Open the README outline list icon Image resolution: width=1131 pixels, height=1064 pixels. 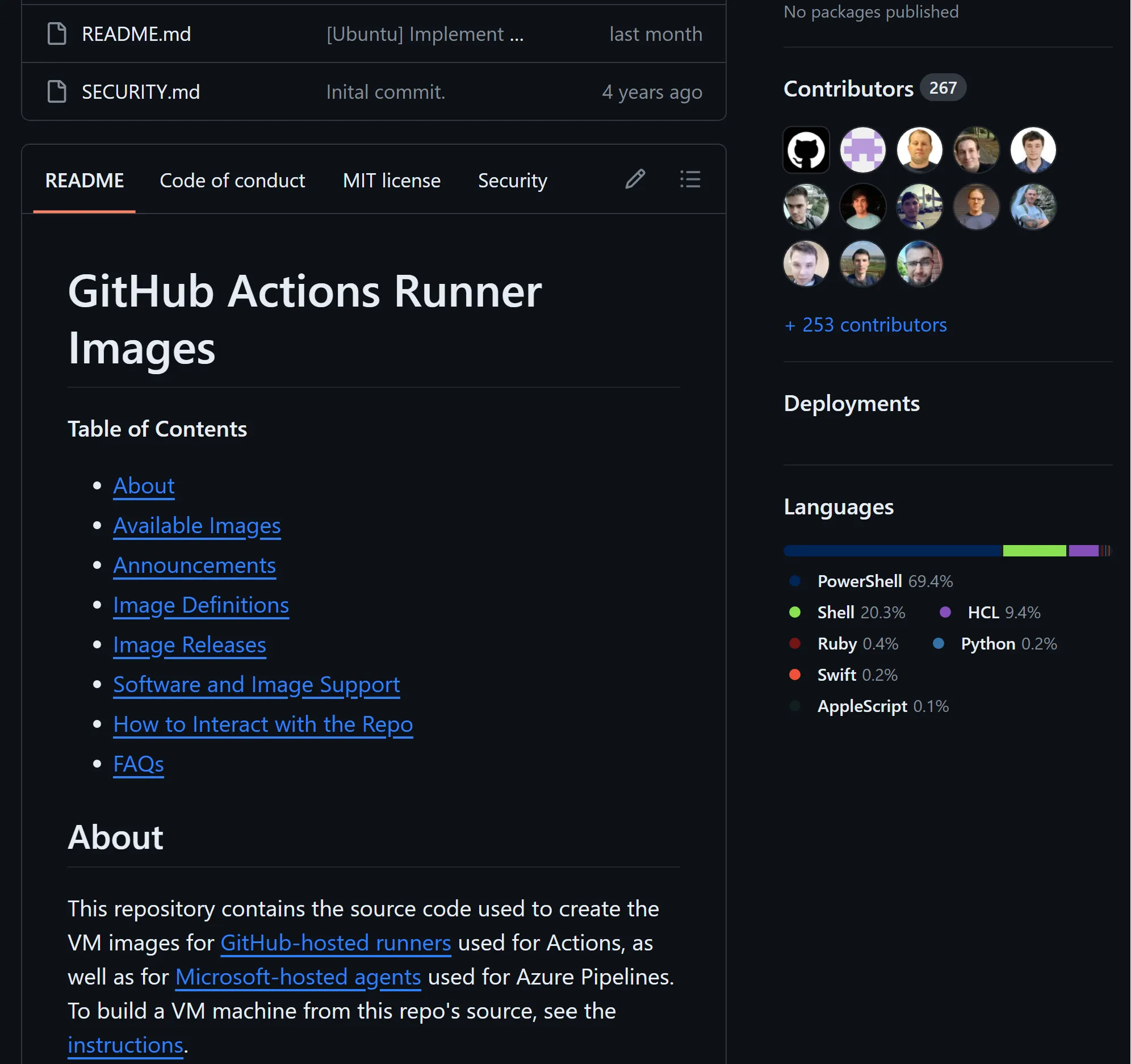tap(690, 180)
